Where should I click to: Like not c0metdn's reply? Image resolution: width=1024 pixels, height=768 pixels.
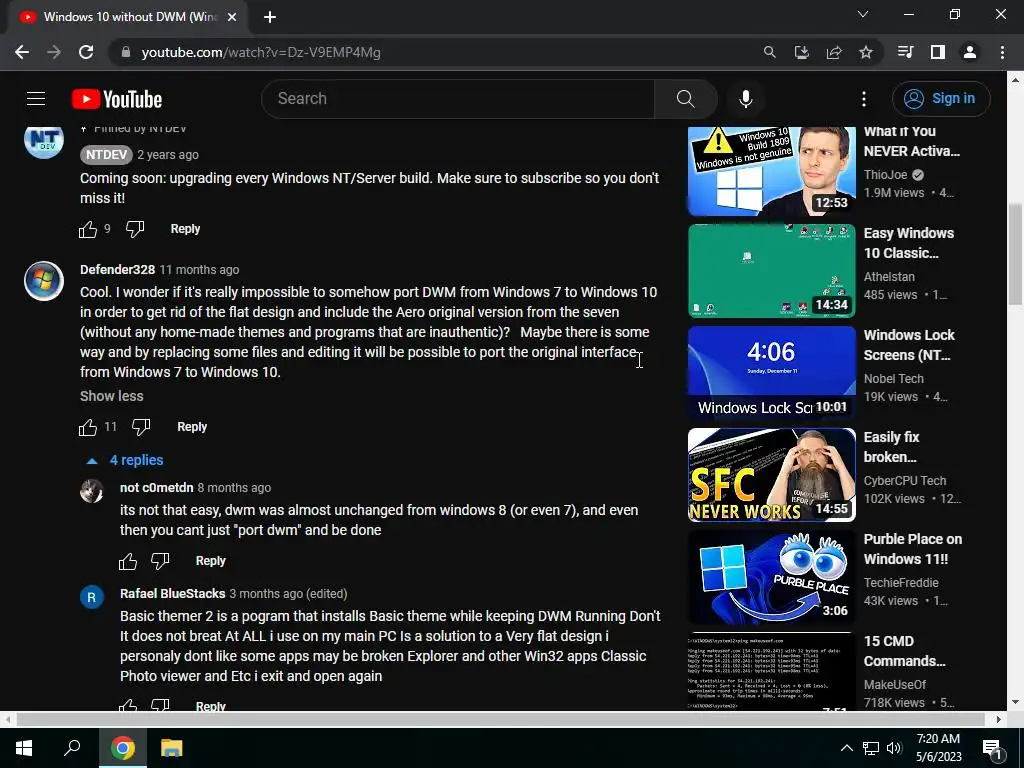click(128, 561)
